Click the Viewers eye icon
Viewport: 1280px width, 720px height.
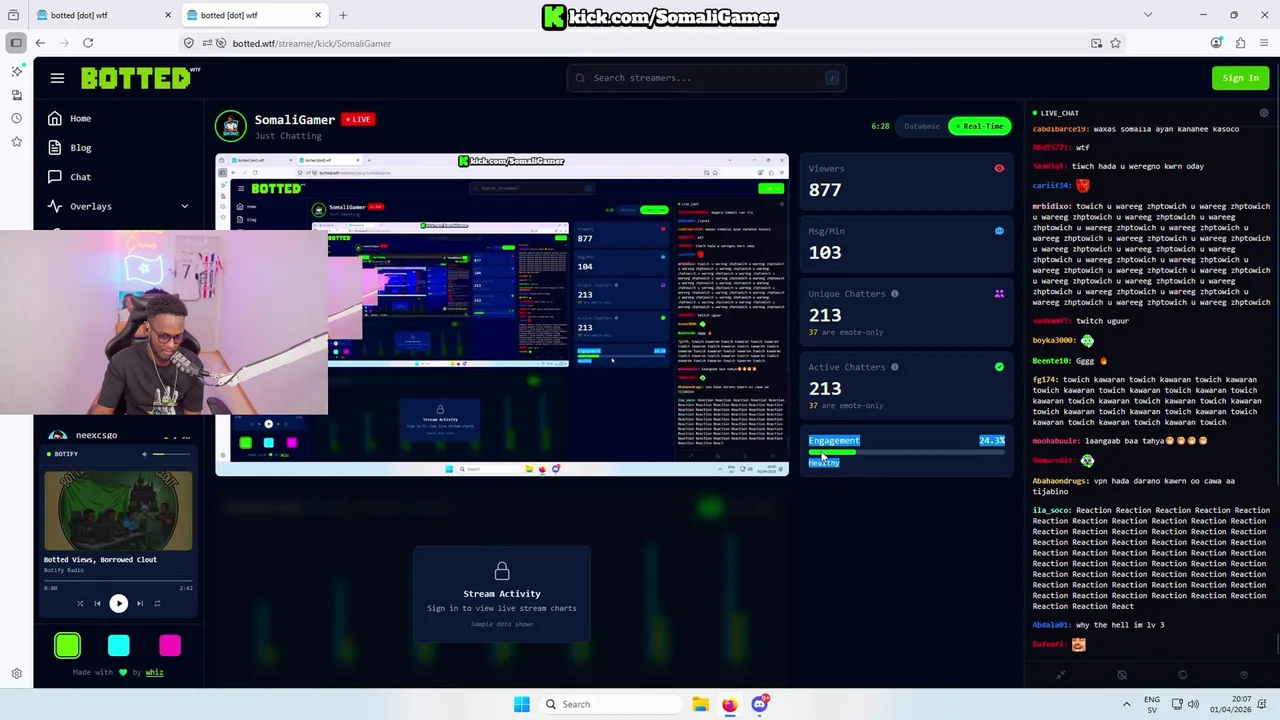(999, 168)
